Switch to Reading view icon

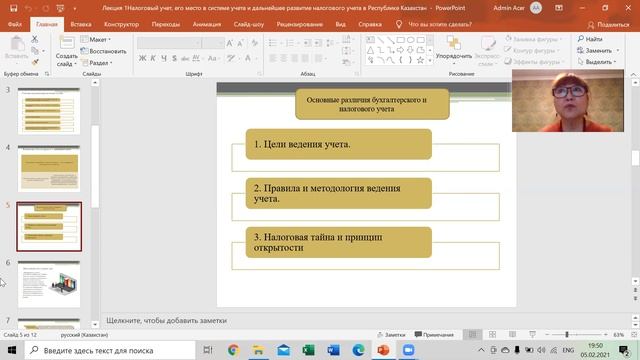[x=513, y=335]
